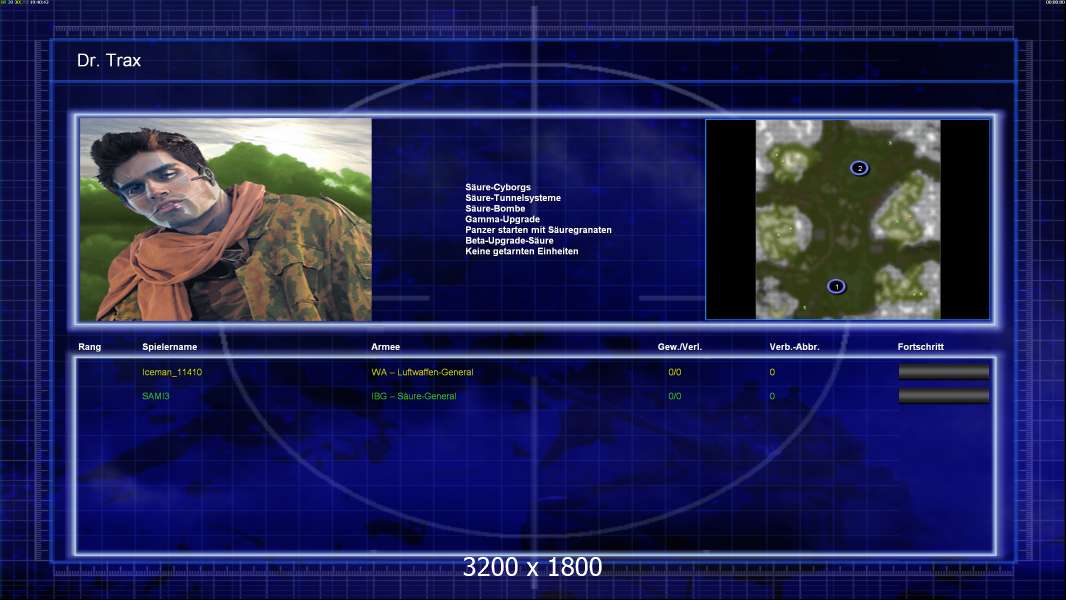Click the Gamma-Upgrade feature line
This screenshot has width=1066, height=600.
pyautogui.click(x=502, y=219)
